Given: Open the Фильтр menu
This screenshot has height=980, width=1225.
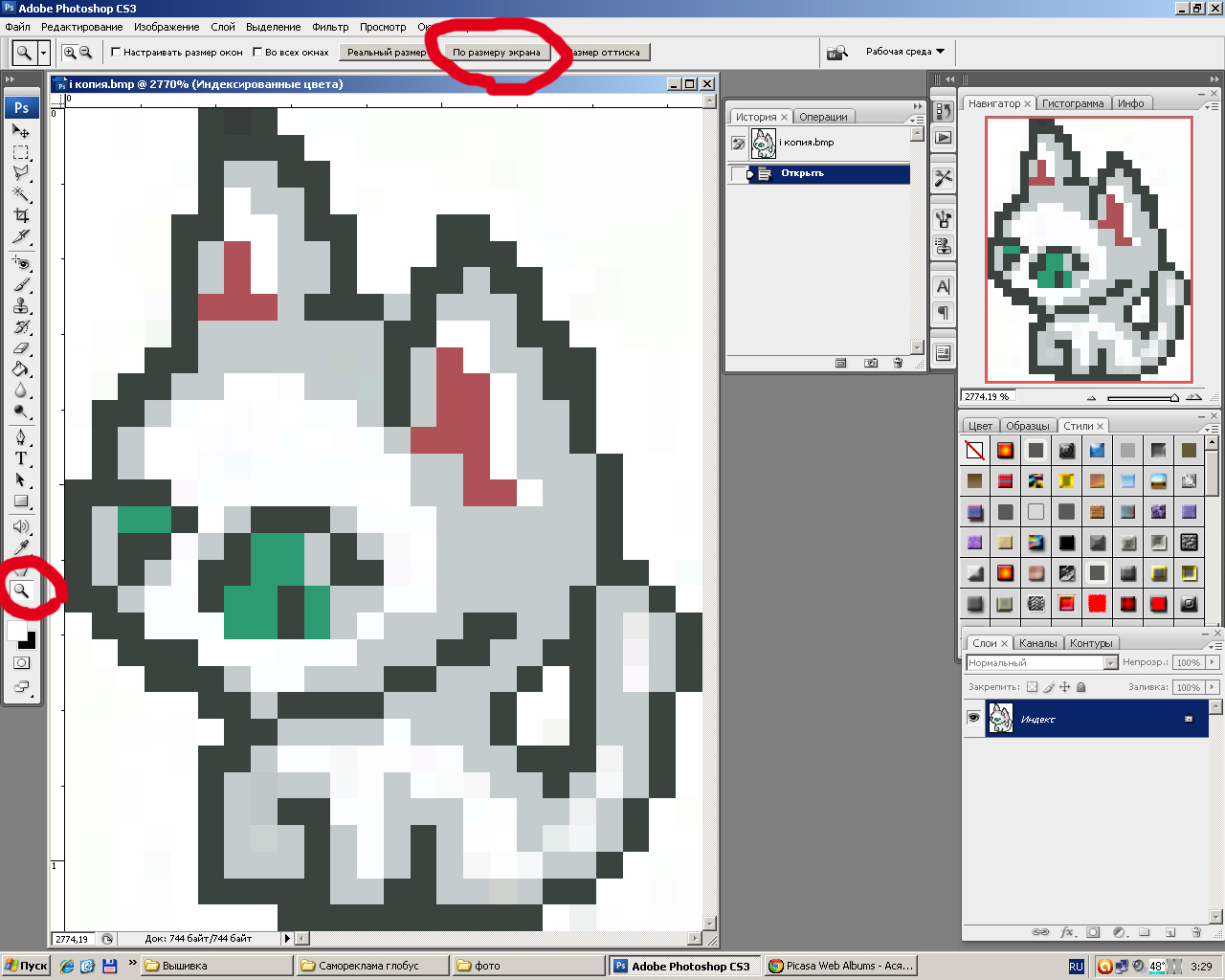Looking at the screenshot, I should coord(330,27).
